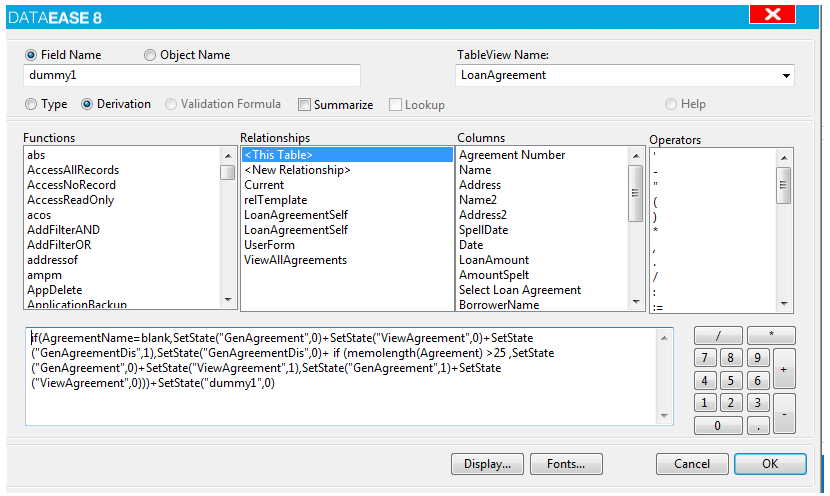This screenshot has height=496, width=830.
Task: Open the TableView Name dropdown
Action: click(x=786, y=76)
